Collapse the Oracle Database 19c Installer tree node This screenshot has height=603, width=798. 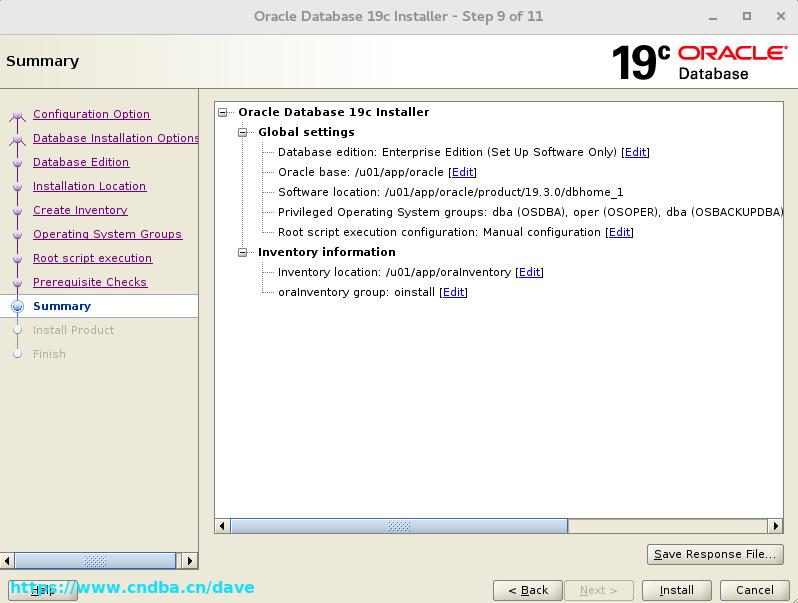pos(222,112)
